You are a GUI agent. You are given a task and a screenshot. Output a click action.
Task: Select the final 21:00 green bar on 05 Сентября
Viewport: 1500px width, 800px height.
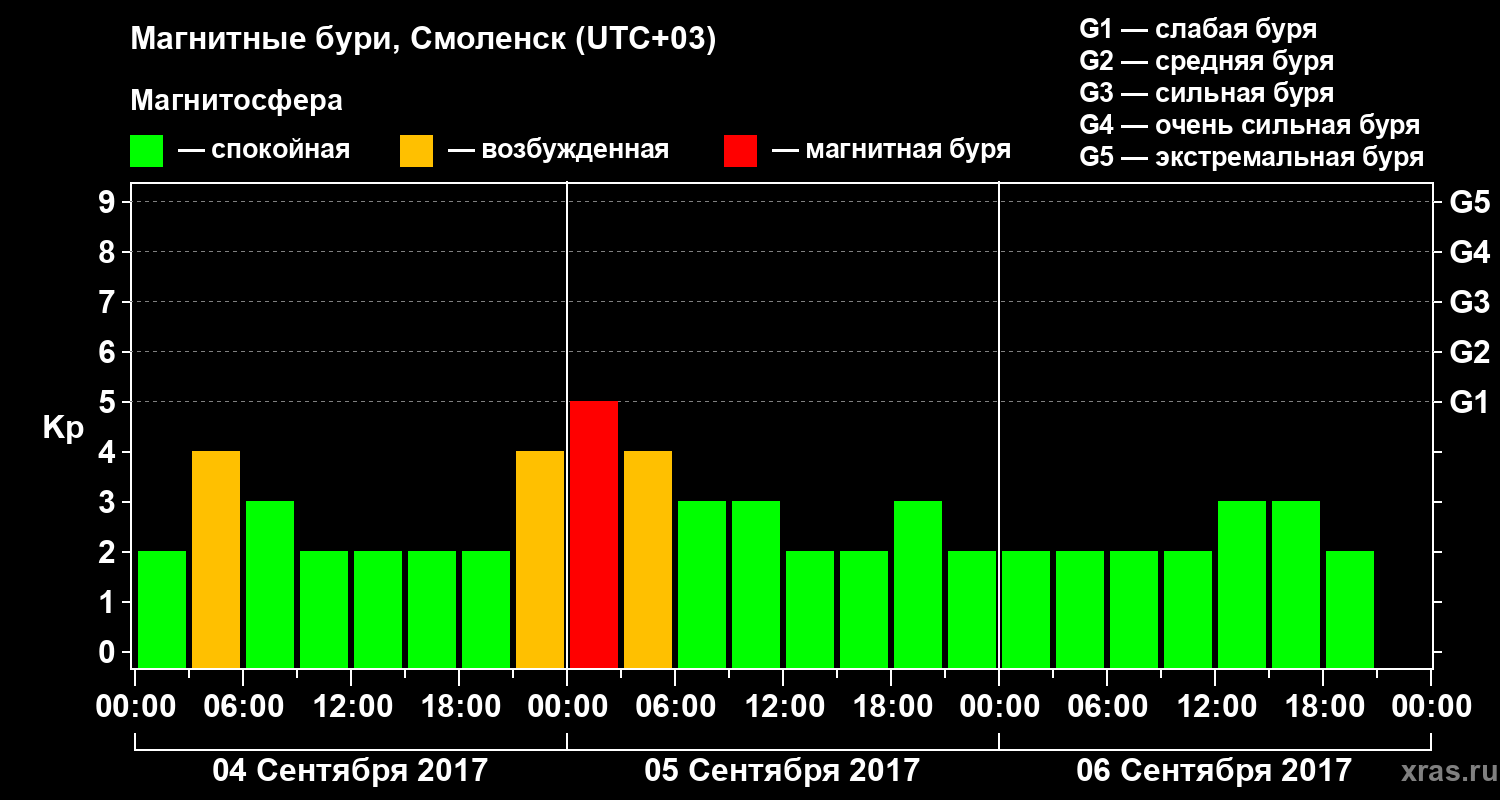pyautogui.click(x=972, y=609)
